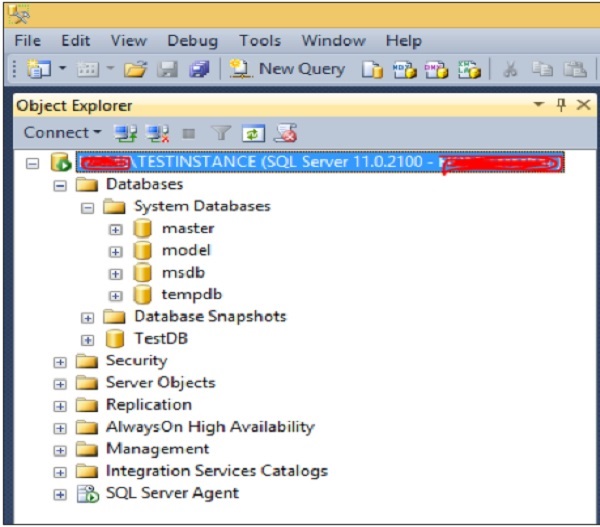Collapse the Databases folder
The height and width of the screenshot is (527, 600).
pos(60,186)
